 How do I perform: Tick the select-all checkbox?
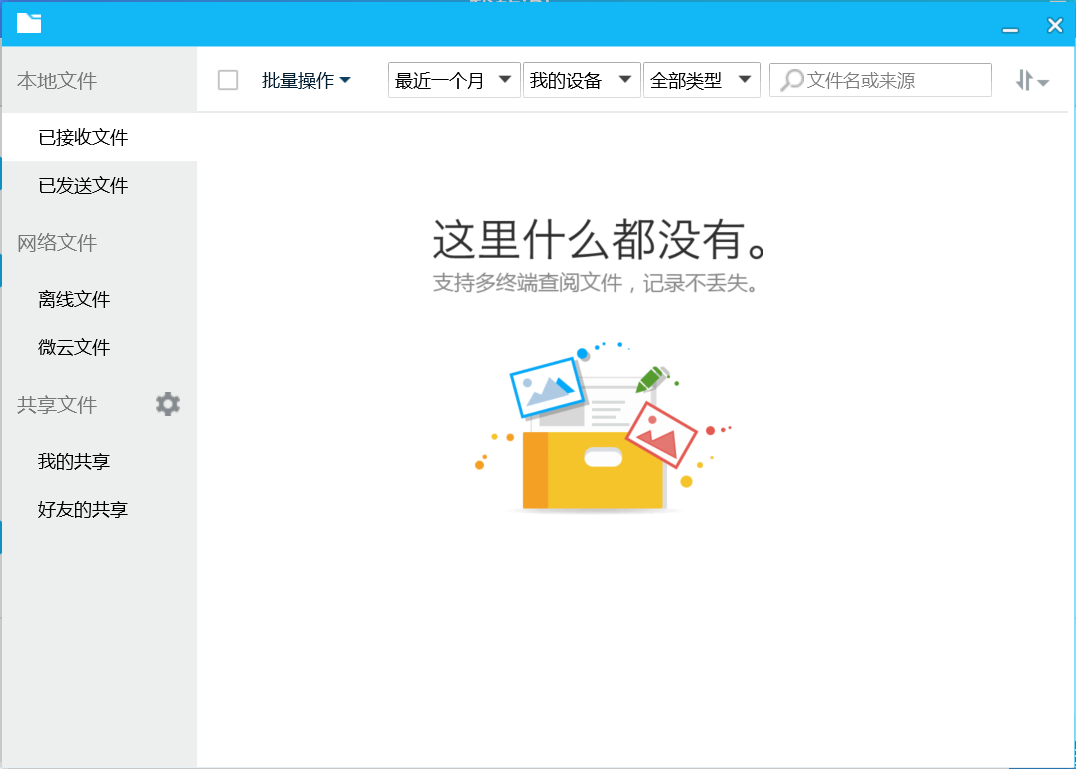[228, 80]
